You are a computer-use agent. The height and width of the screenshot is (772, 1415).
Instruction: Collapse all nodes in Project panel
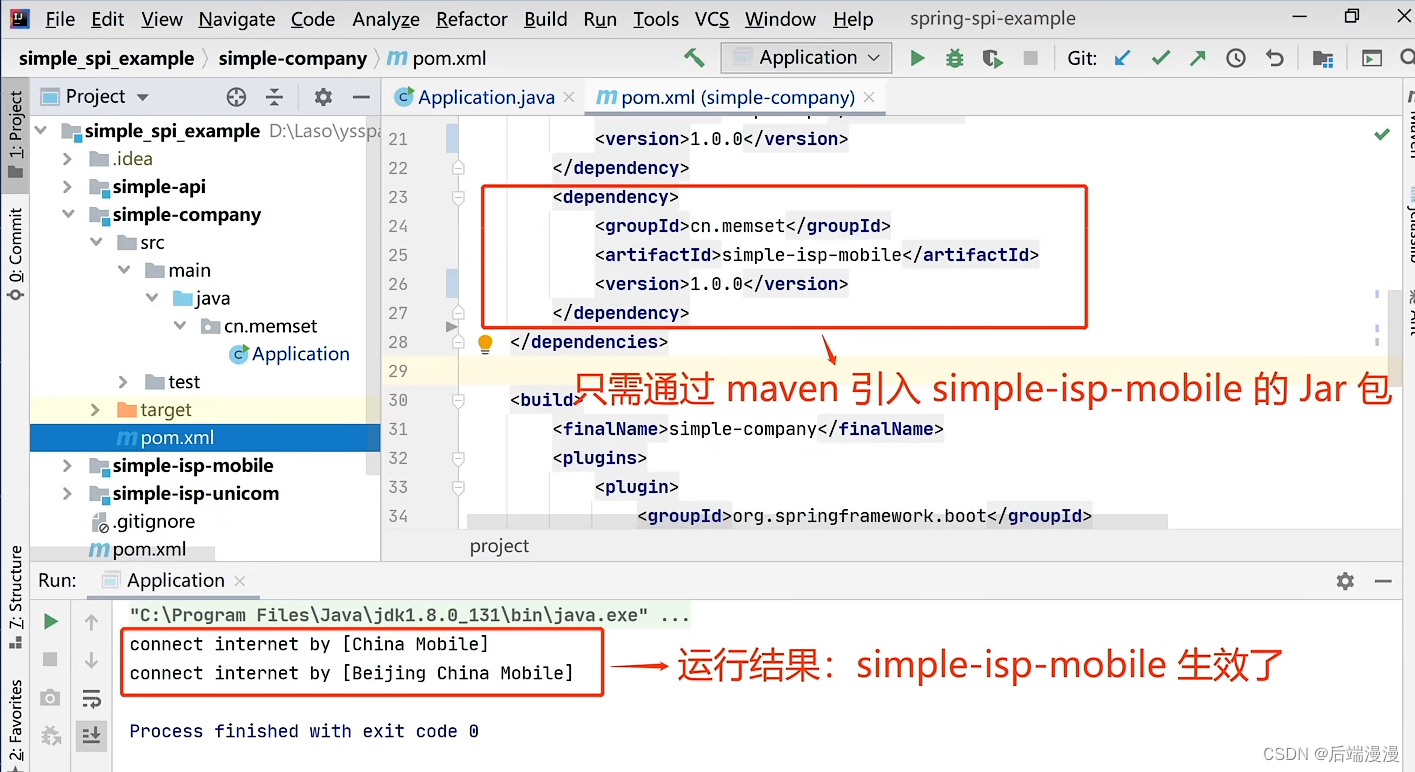pos(274,97)
